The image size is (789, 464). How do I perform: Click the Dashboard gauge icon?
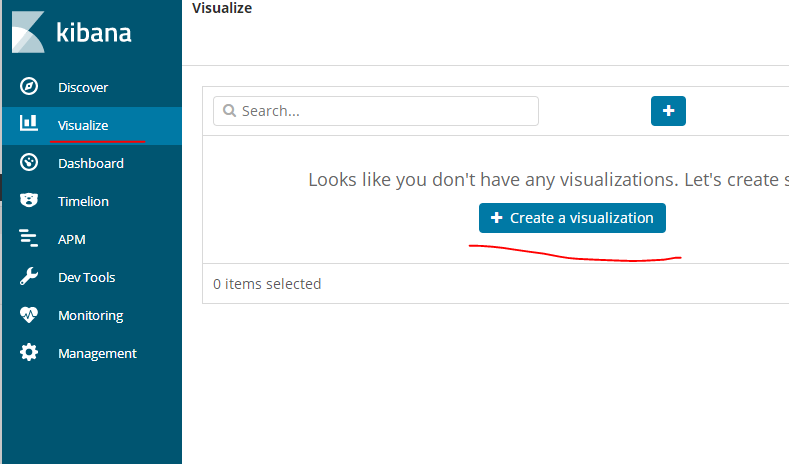coord(29,162)
